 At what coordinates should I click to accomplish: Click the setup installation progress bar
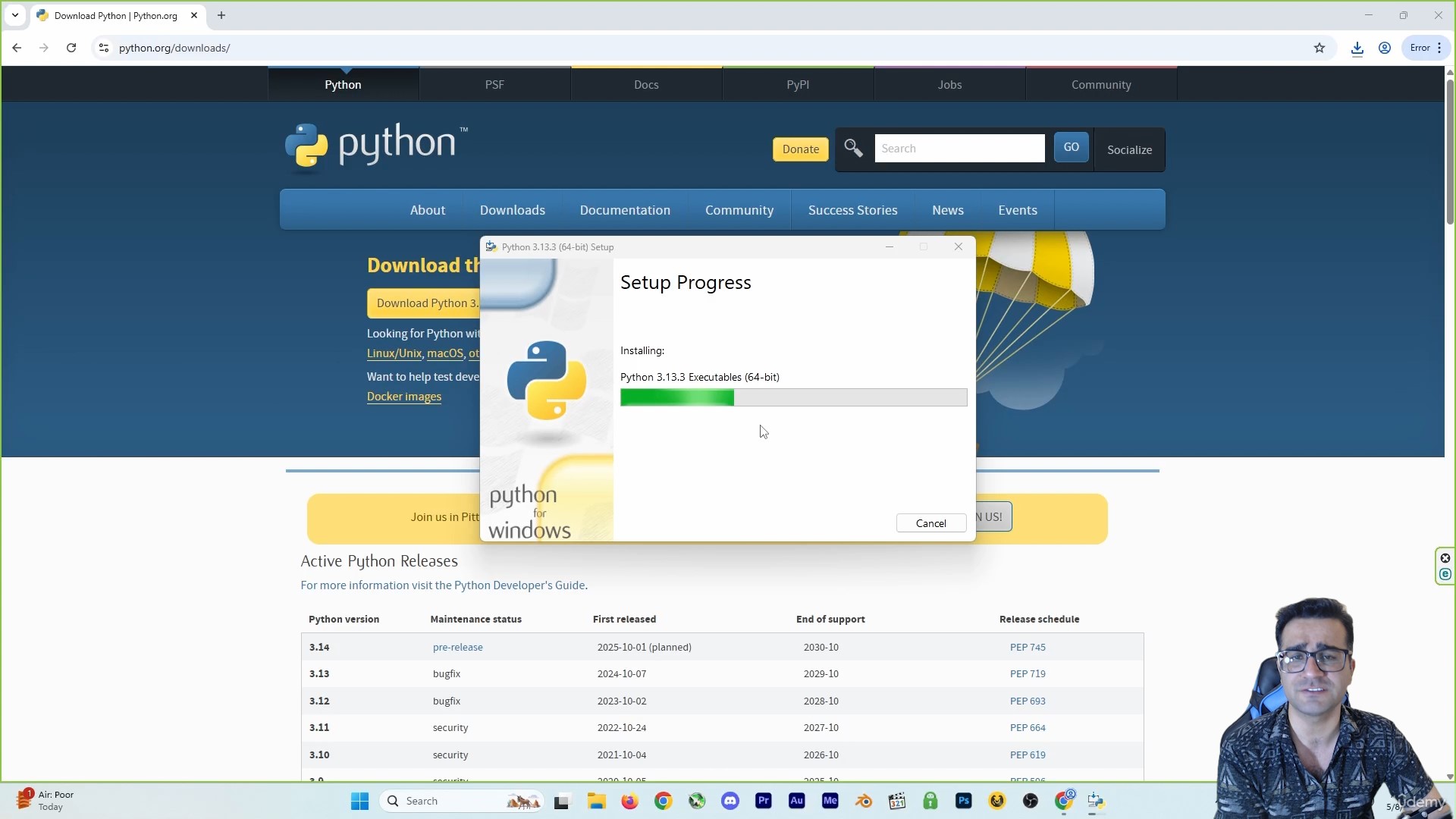793,397
